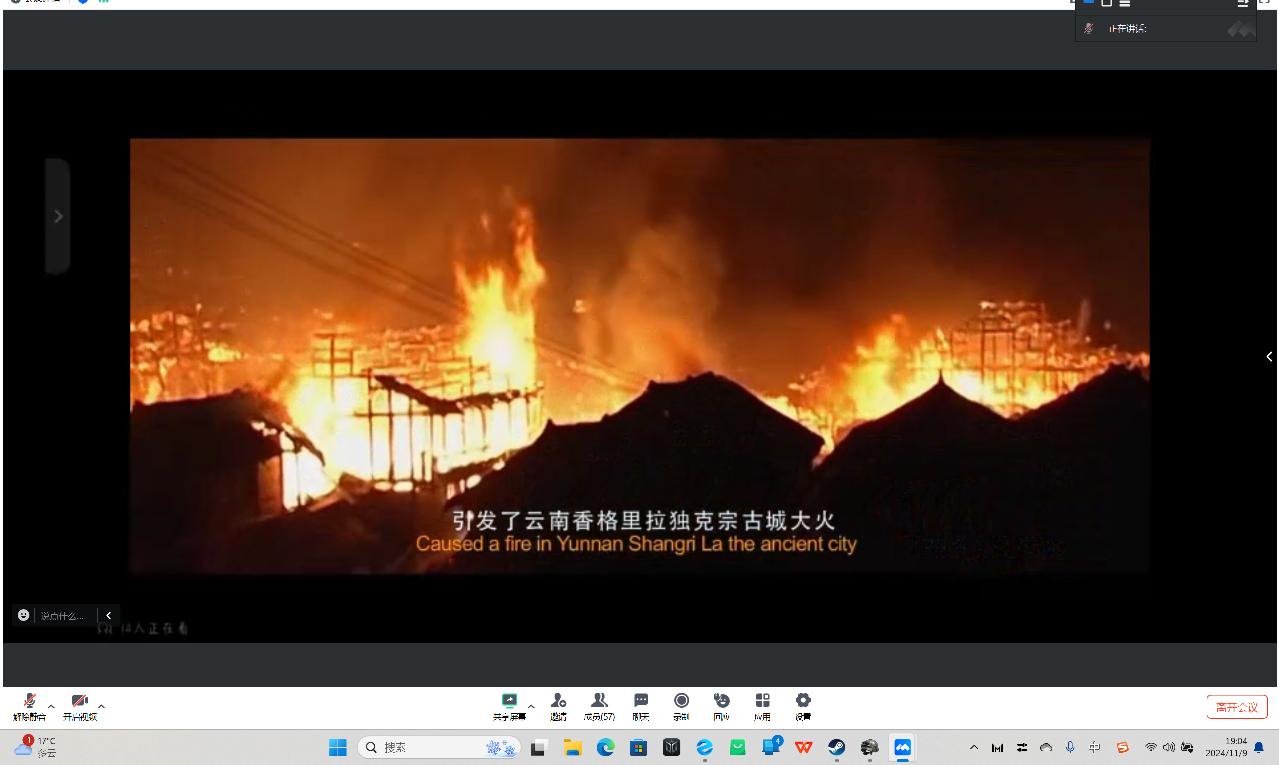The image size is (1279, 765).
Task: Click the Leave Meeting button
Action: click(x=1236, y=707)
